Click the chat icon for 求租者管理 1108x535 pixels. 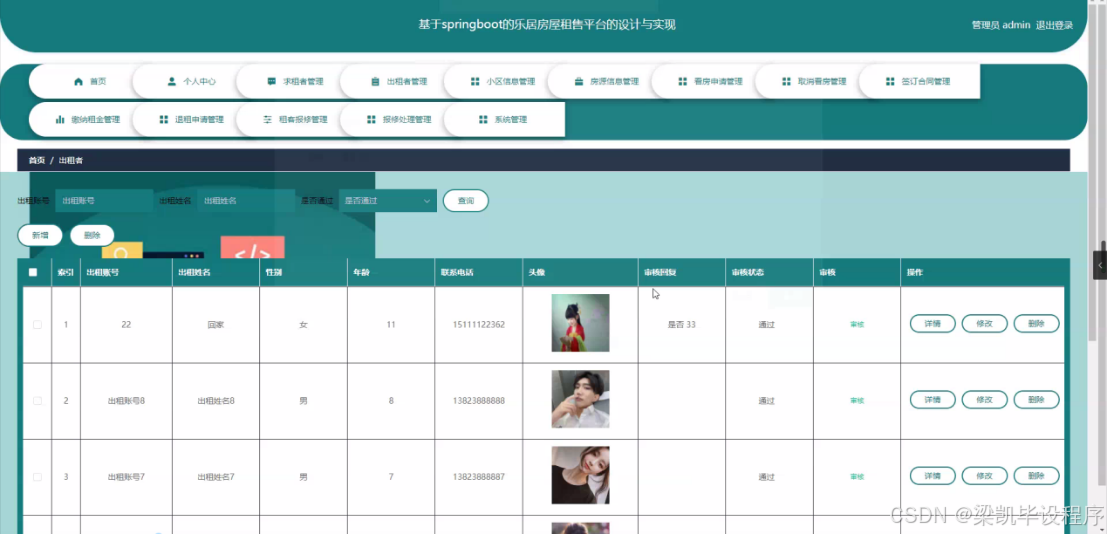271,82
